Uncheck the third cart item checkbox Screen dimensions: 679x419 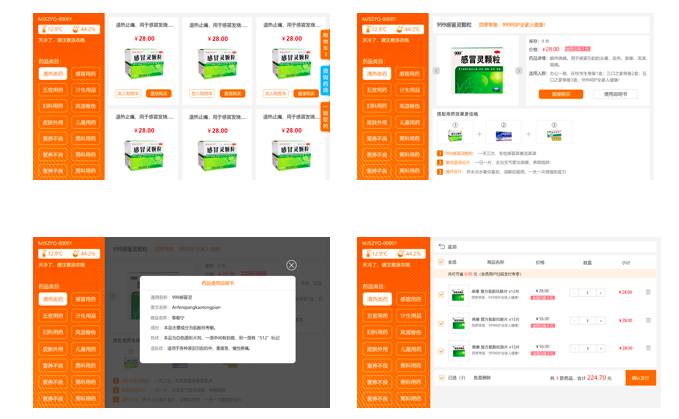441,351
